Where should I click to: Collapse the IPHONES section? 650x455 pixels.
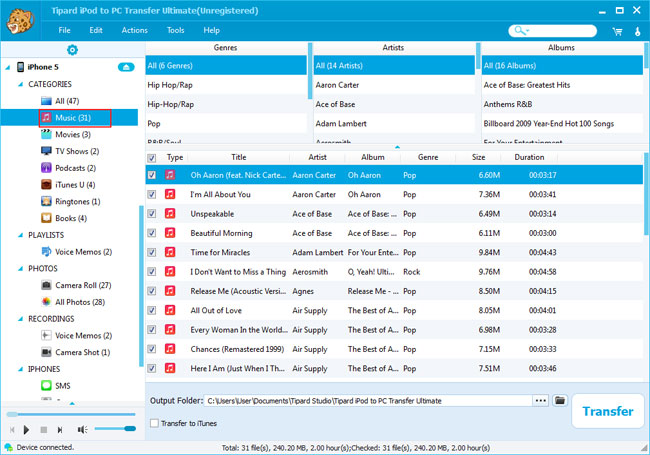point(20,369)
